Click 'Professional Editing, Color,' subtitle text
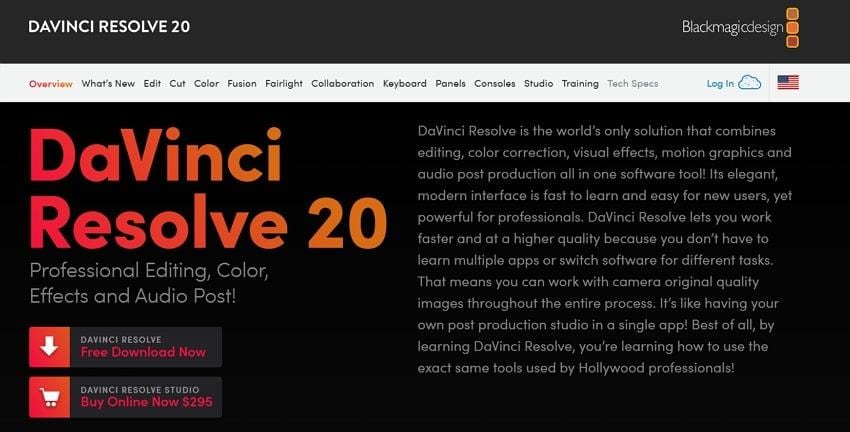The width and height of the screenshot is (850, 432). tap(149, 270)
